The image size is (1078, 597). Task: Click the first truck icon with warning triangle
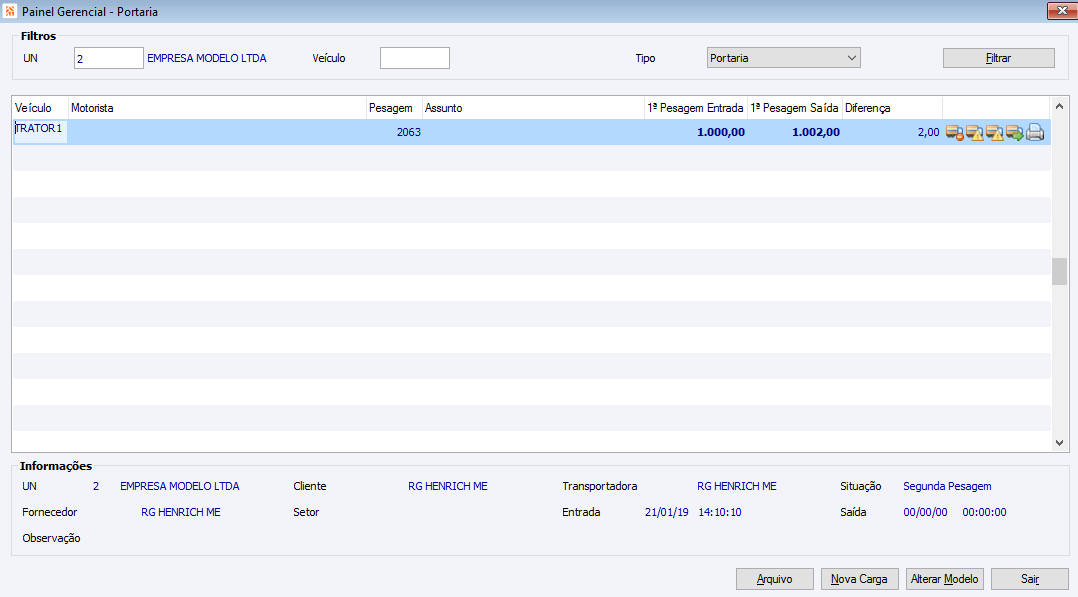(x=974, y=133)
